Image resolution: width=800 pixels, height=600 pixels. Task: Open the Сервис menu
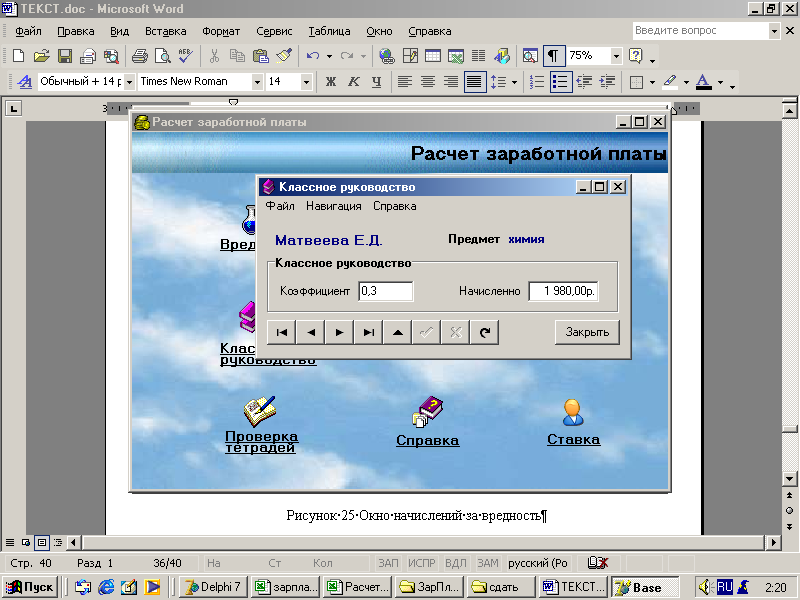click(x=274, y=31)
